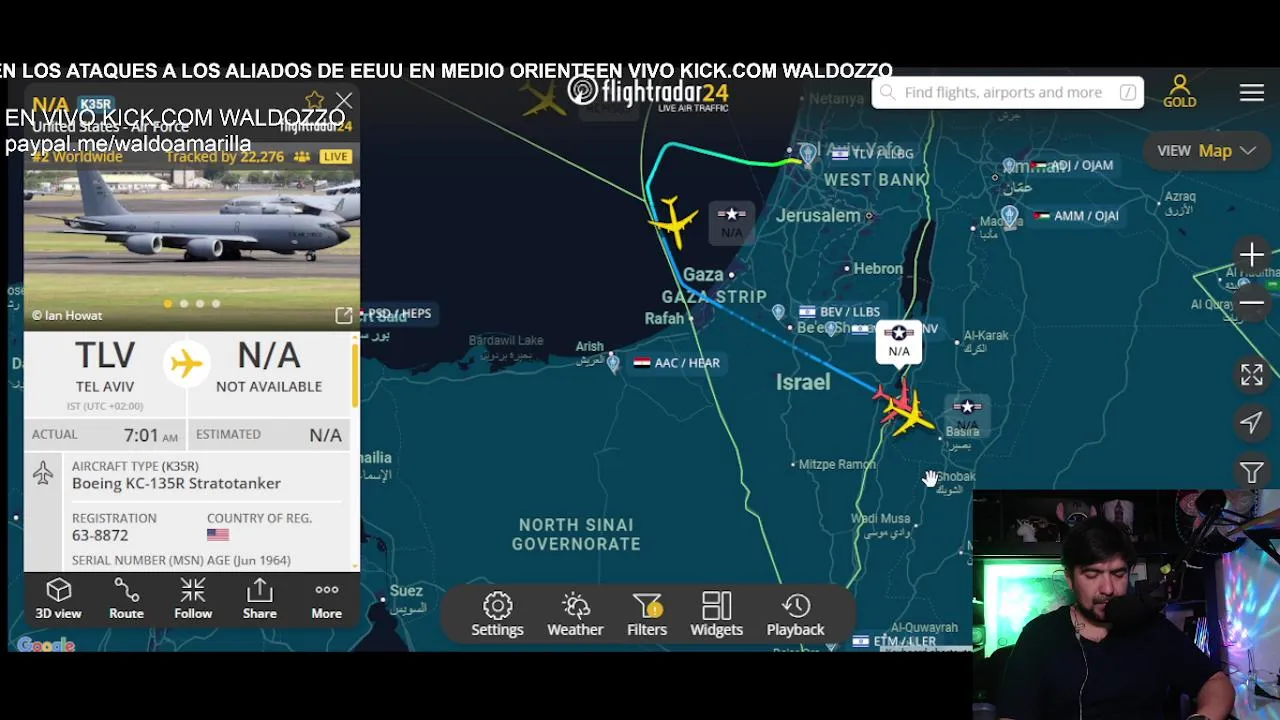Focus the Find flights search field

(1007, 92)
